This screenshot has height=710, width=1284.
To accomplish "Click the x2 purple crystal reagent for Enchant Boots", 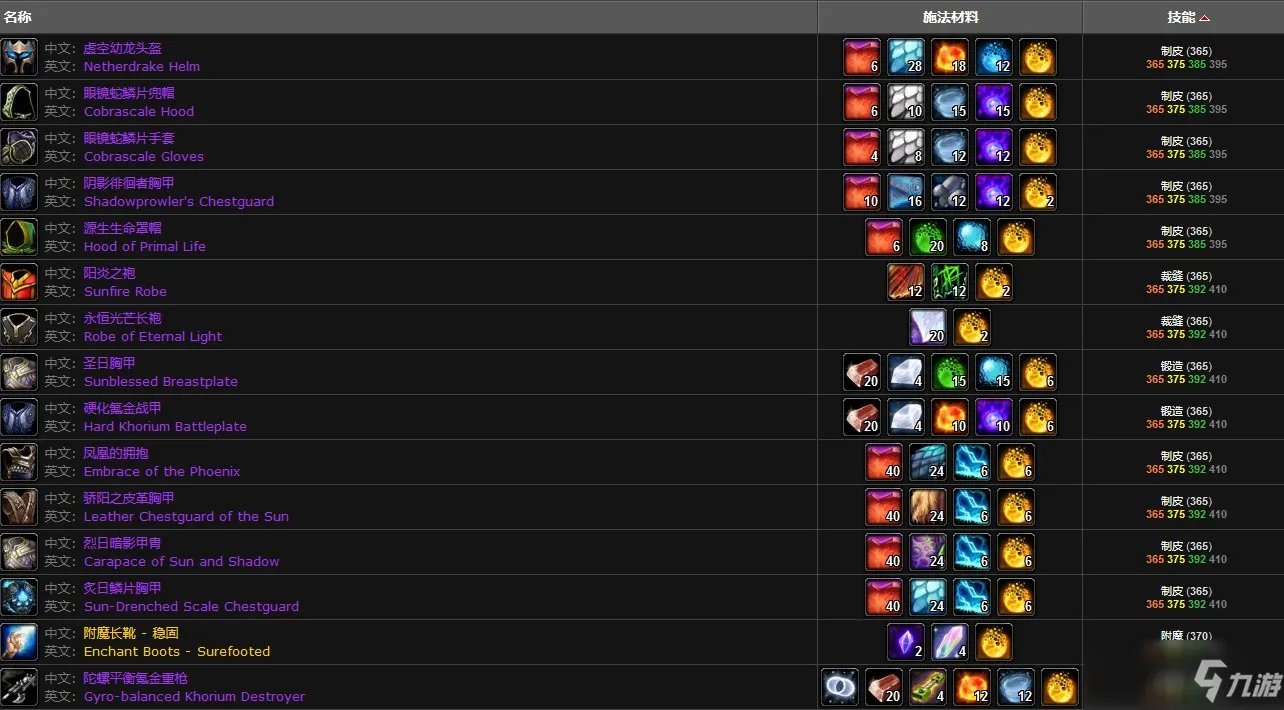I will point(906,642).
